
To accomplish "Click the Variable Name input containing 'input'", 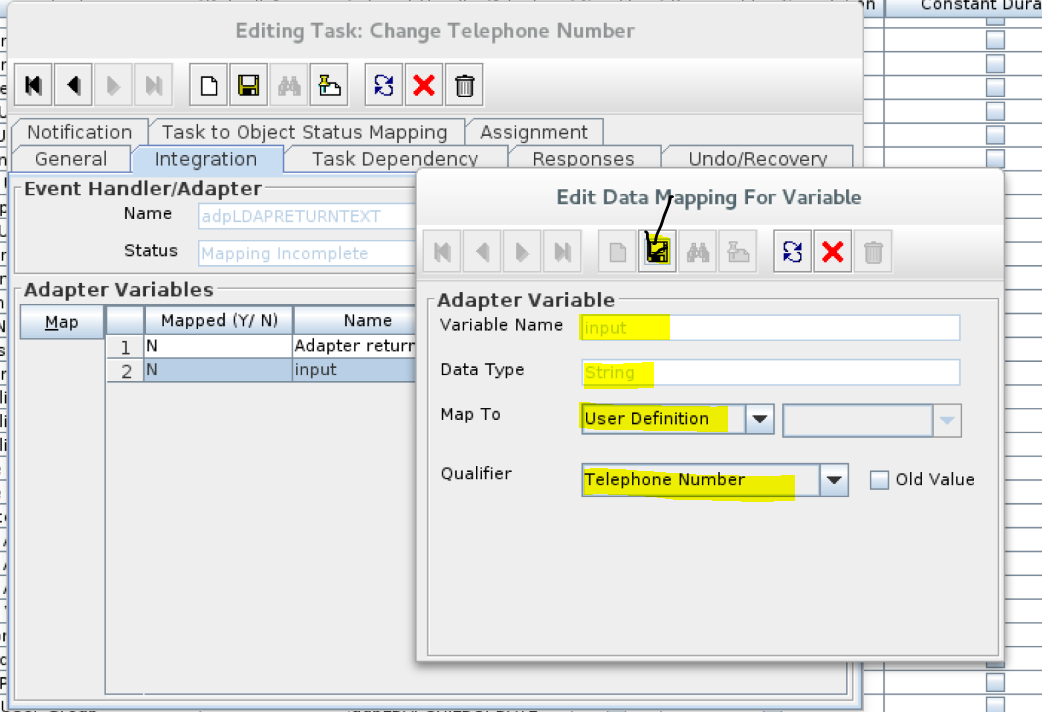I will 766,327.
